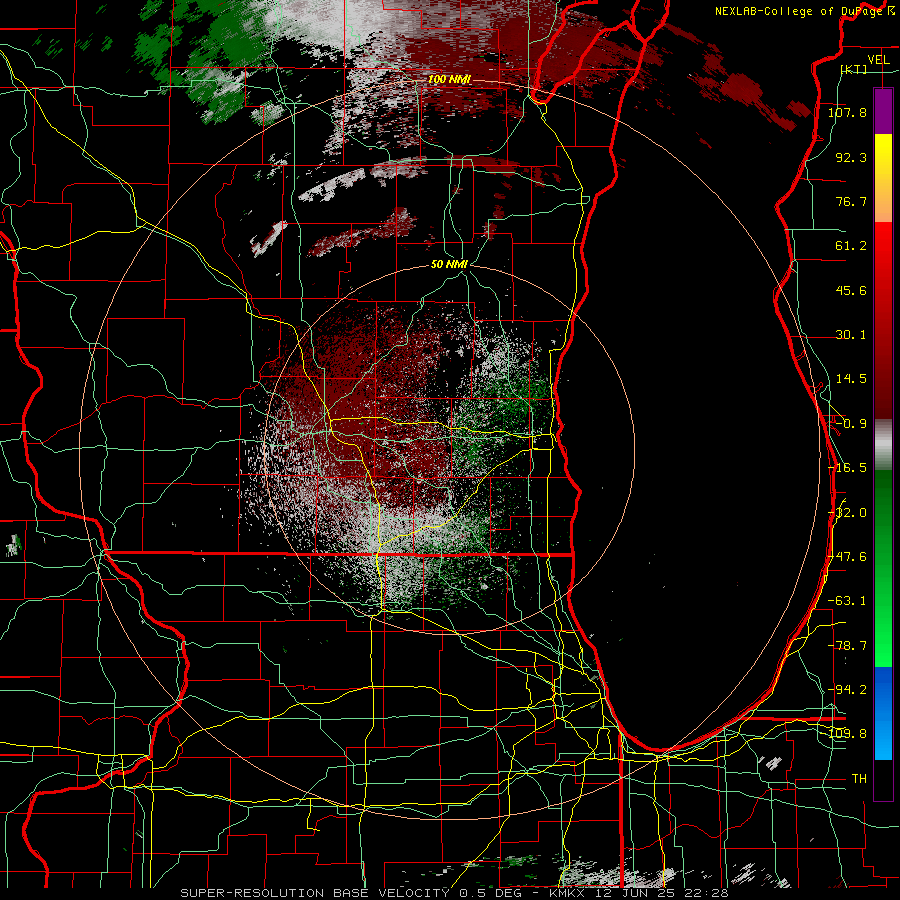Click the black TH segment of color bar
Image resolution: width=900 pixels, height=900 pixels.
click(883, 780)
